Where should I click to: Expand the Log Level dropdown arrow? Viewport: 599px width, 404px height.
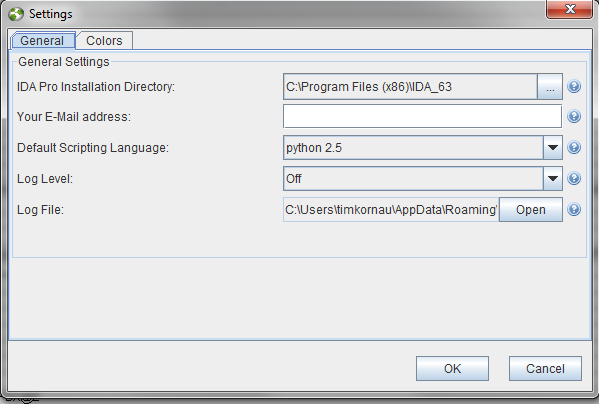coord(552,178)
